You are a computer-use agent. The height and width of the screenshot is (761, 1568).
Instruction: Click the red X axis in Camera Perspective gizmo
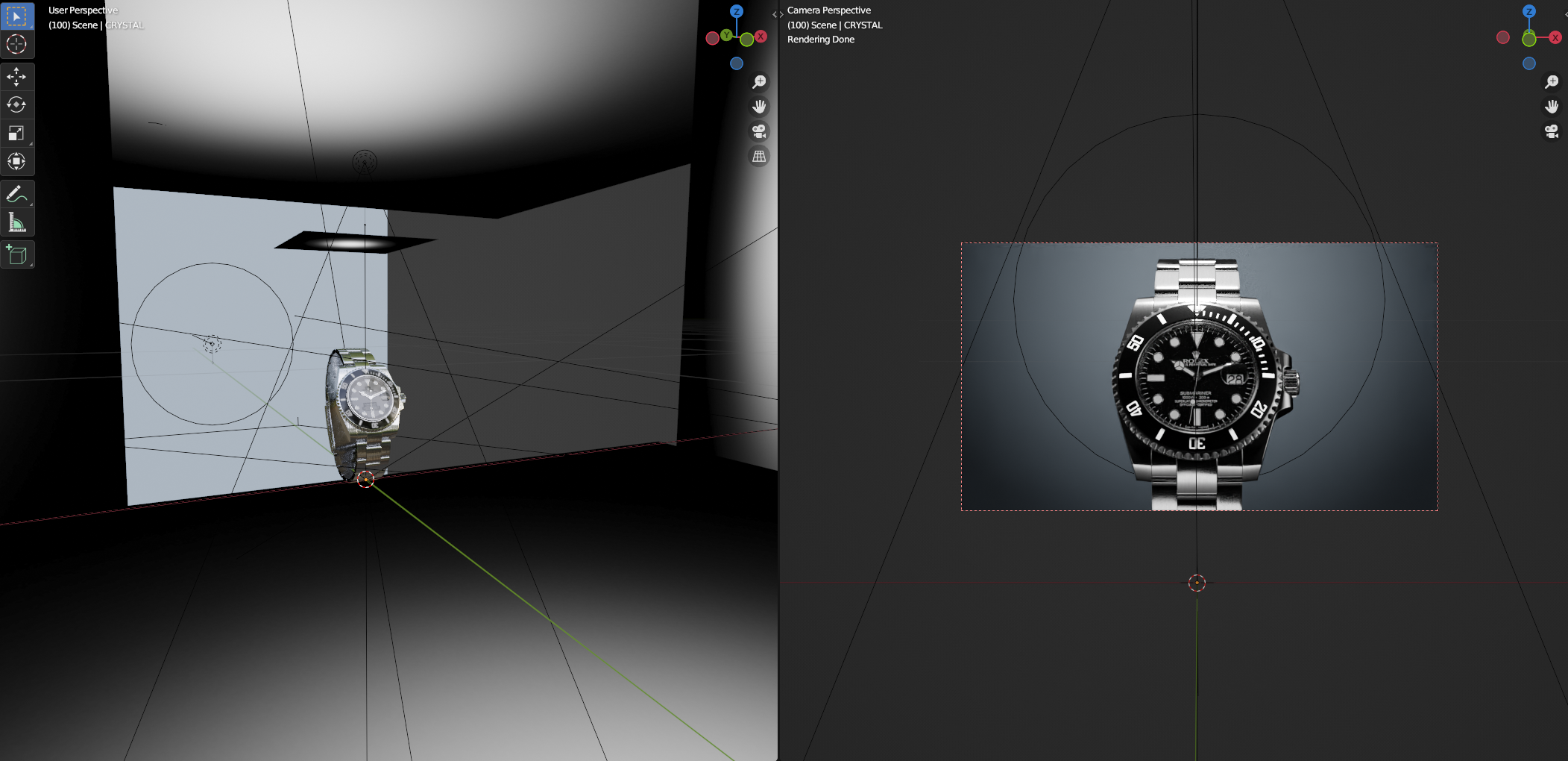(x=1555, y=37)
